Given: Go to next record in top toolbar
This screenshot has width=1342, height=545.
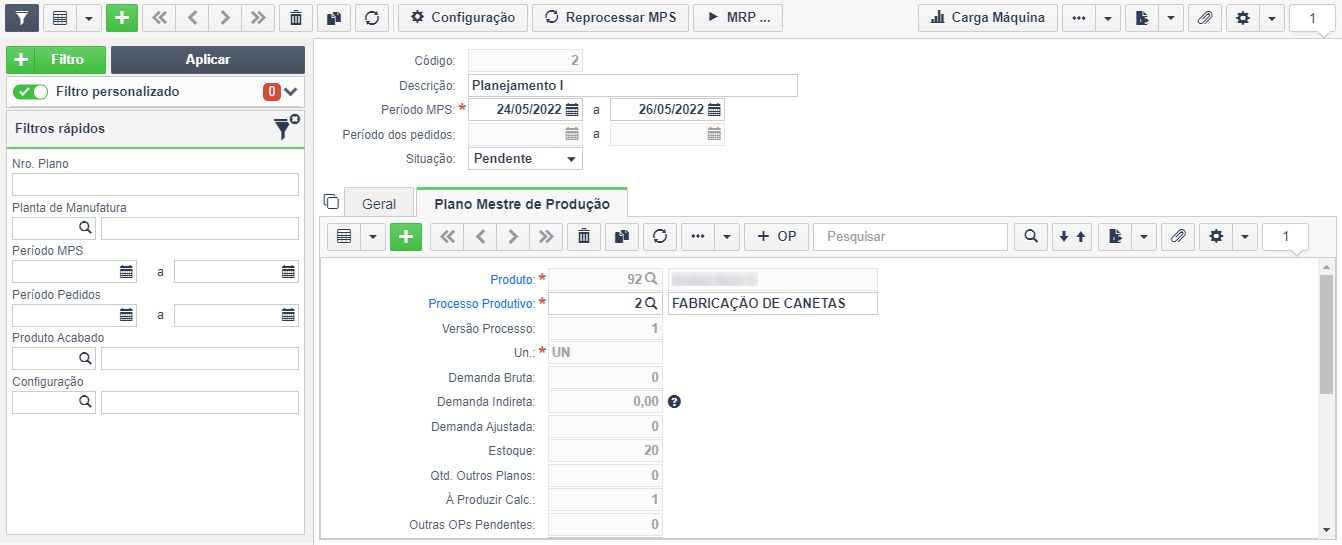Looking at the screenshot, I should (x=224, y=17).
